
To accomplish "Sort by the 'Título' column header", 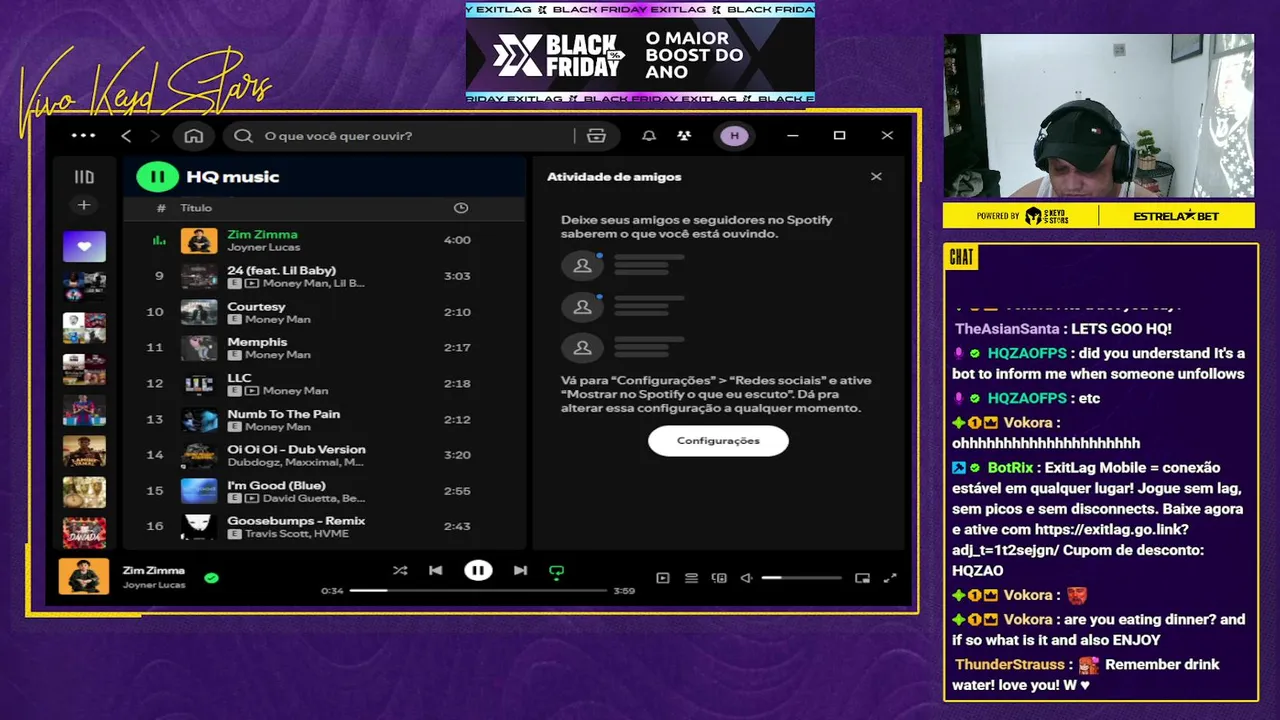I will (x=196, y=208).
